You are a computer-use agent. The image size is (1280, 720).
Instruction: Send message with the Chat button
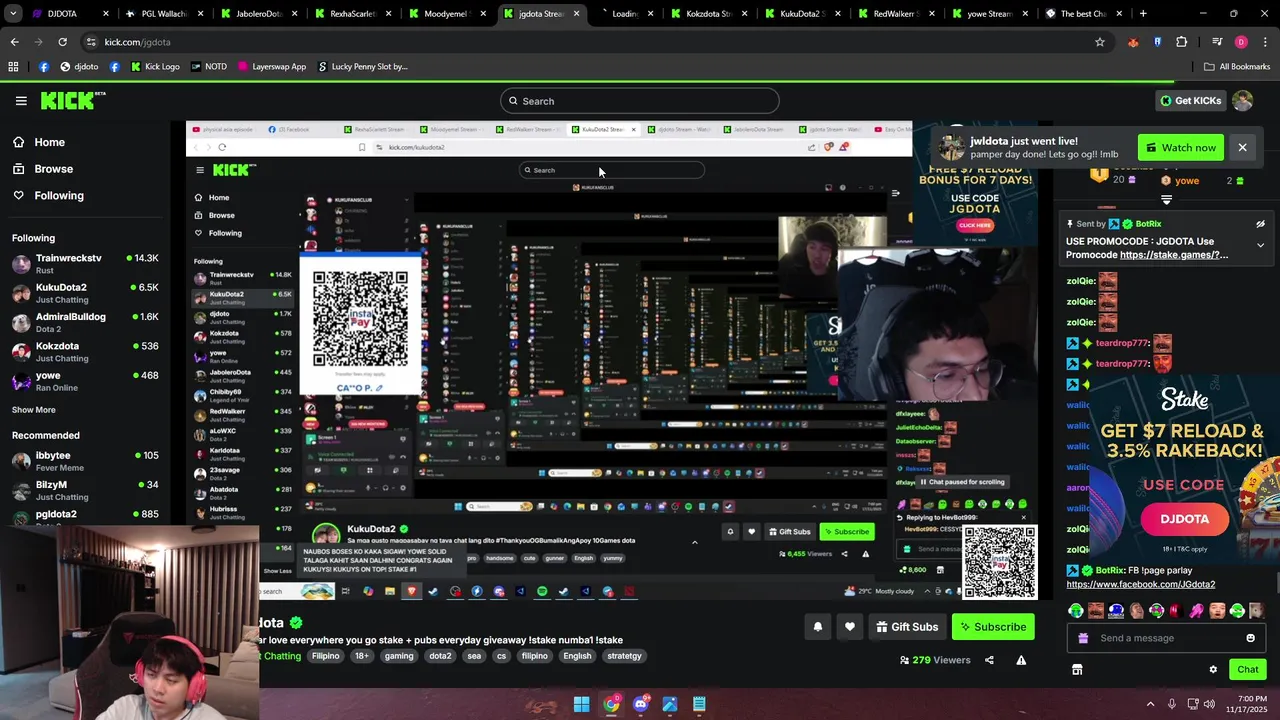click(1247, 669)
